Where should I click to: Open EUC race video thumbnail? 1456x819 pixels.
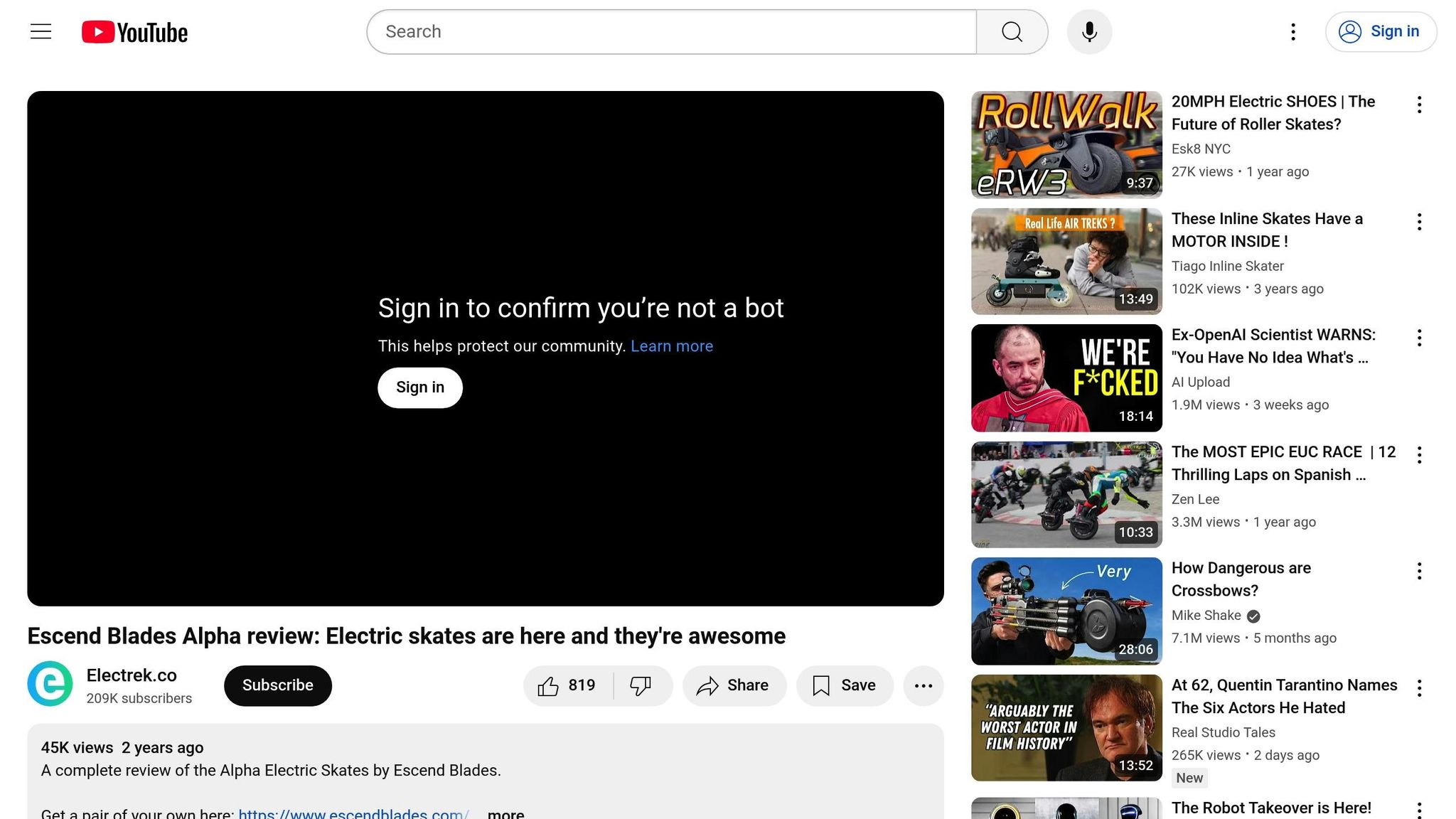1066,495
